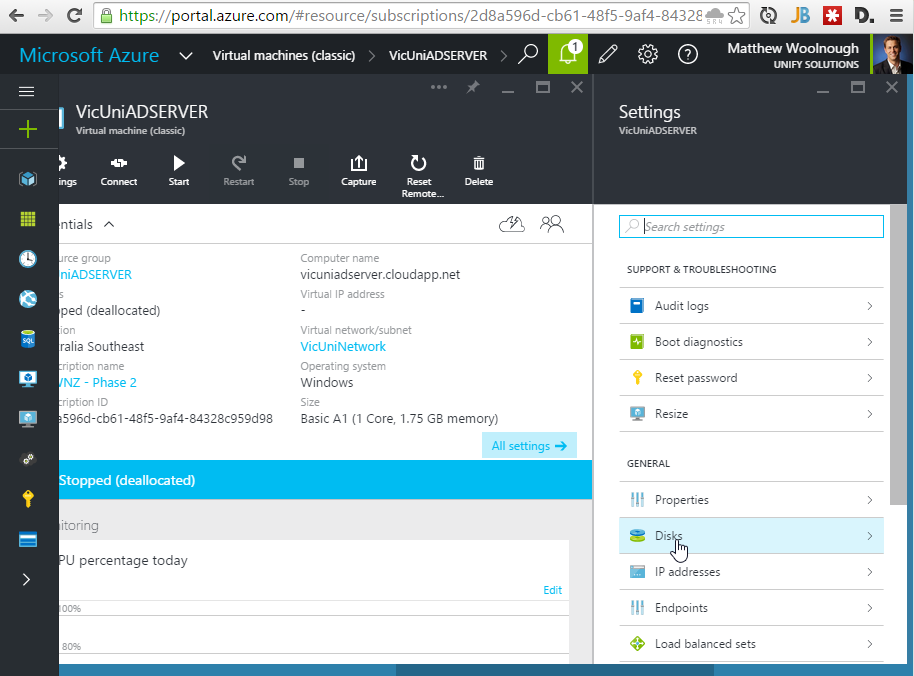Open the Phase 2 subscription link
Viewport: 914px width, 676px height.
tap(98, 383)
